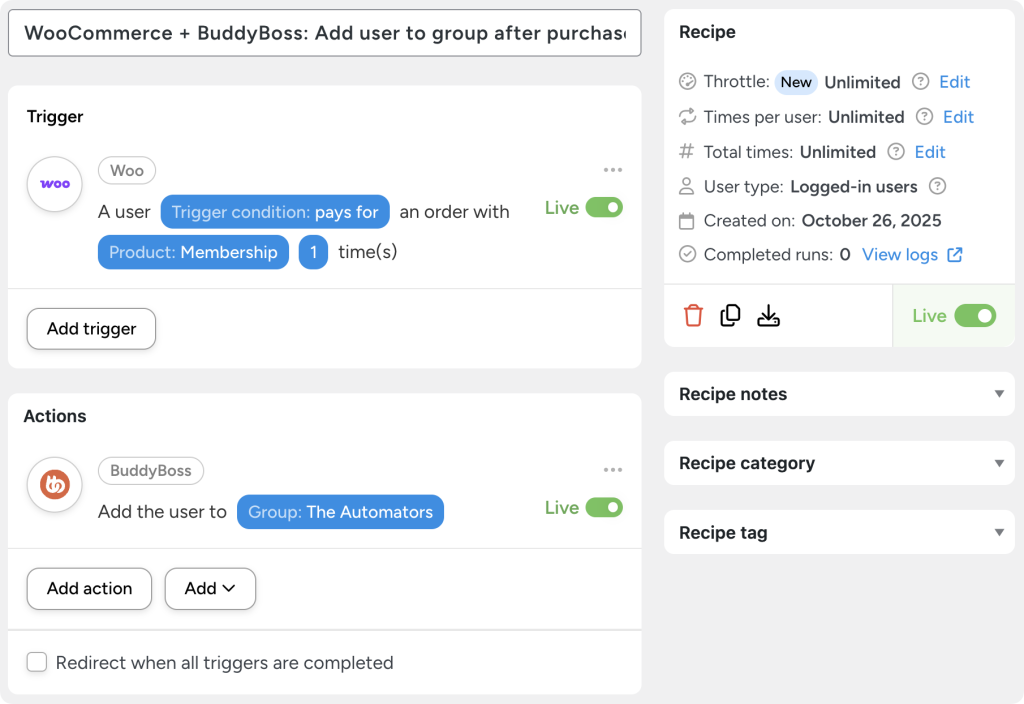Open the Add dropdown under Actions
The image size is (1024, 704).
pos(210,589)
